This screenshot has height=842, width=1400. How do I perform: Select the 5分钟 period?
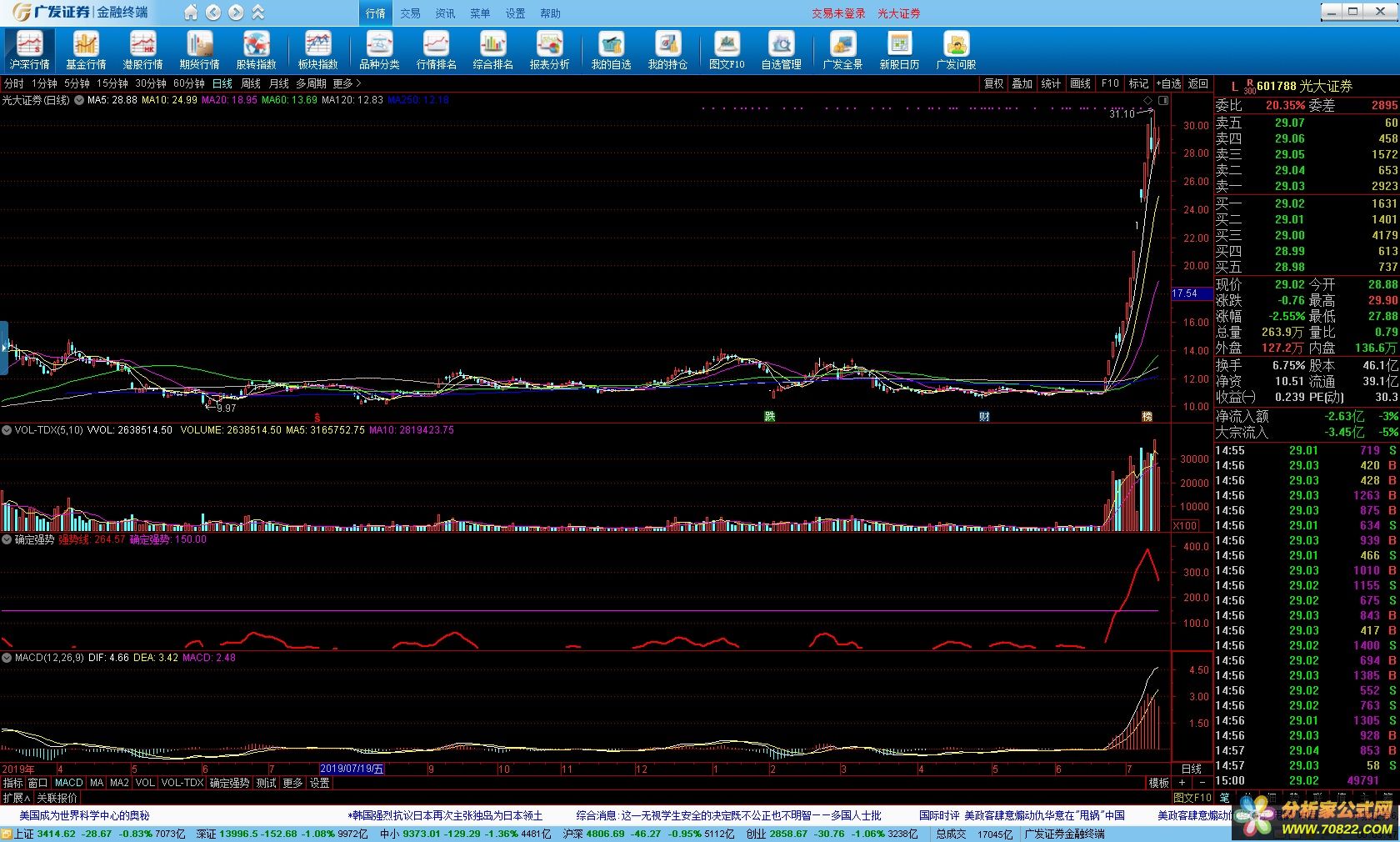(77, 83)
